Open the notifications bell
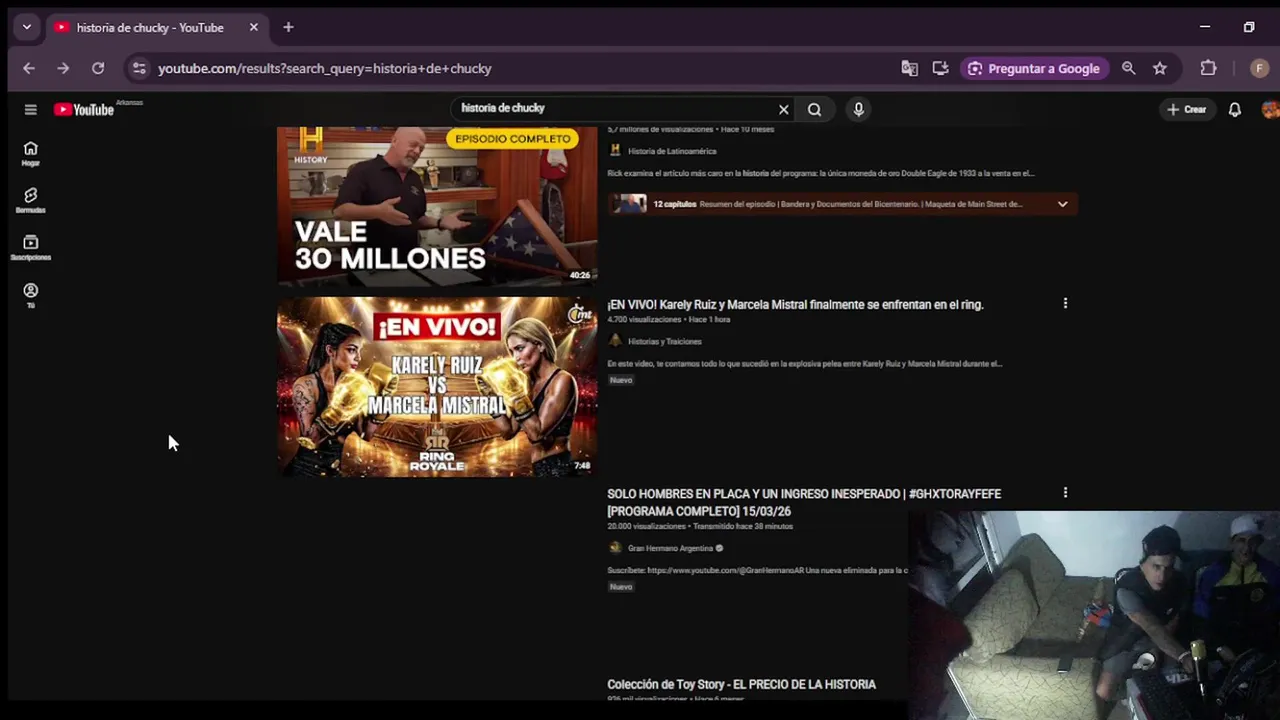The width and height of the screenshot is (1280, 720). click(1235, 110)
